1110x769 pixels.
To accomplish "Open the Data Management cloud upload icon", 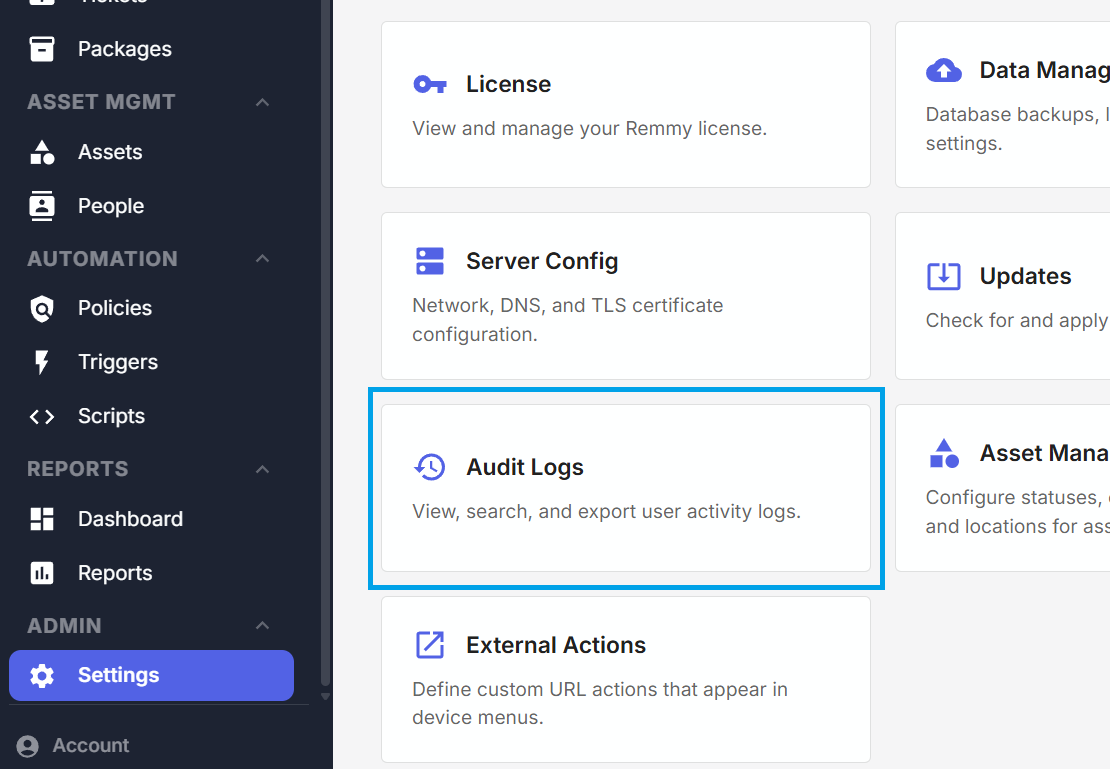I will [944, 70].
